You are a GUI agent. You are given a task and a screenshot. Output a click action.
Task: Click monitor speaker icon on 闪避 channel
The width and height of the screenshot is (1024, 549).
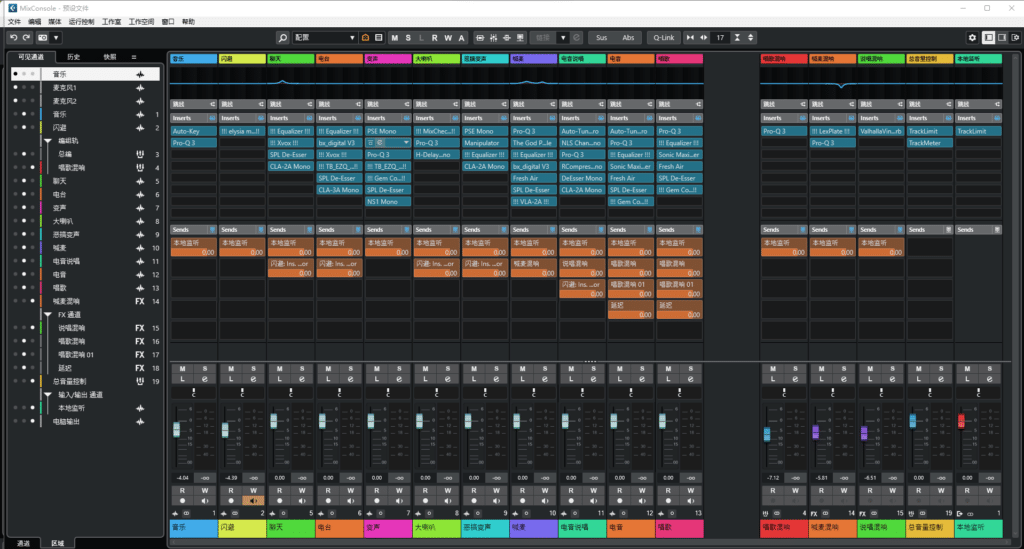[251, 500]
